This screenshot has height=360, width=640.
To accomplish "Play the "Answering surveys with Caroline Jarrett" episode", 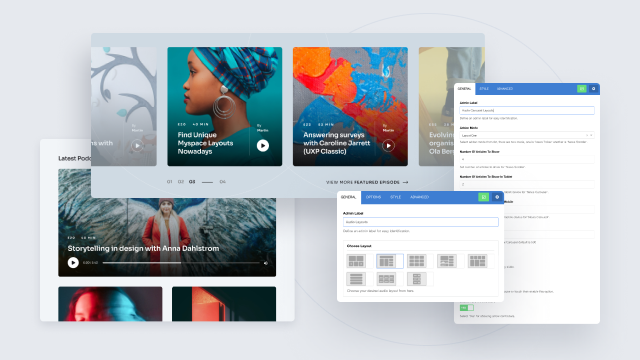I will coord(388,145).
